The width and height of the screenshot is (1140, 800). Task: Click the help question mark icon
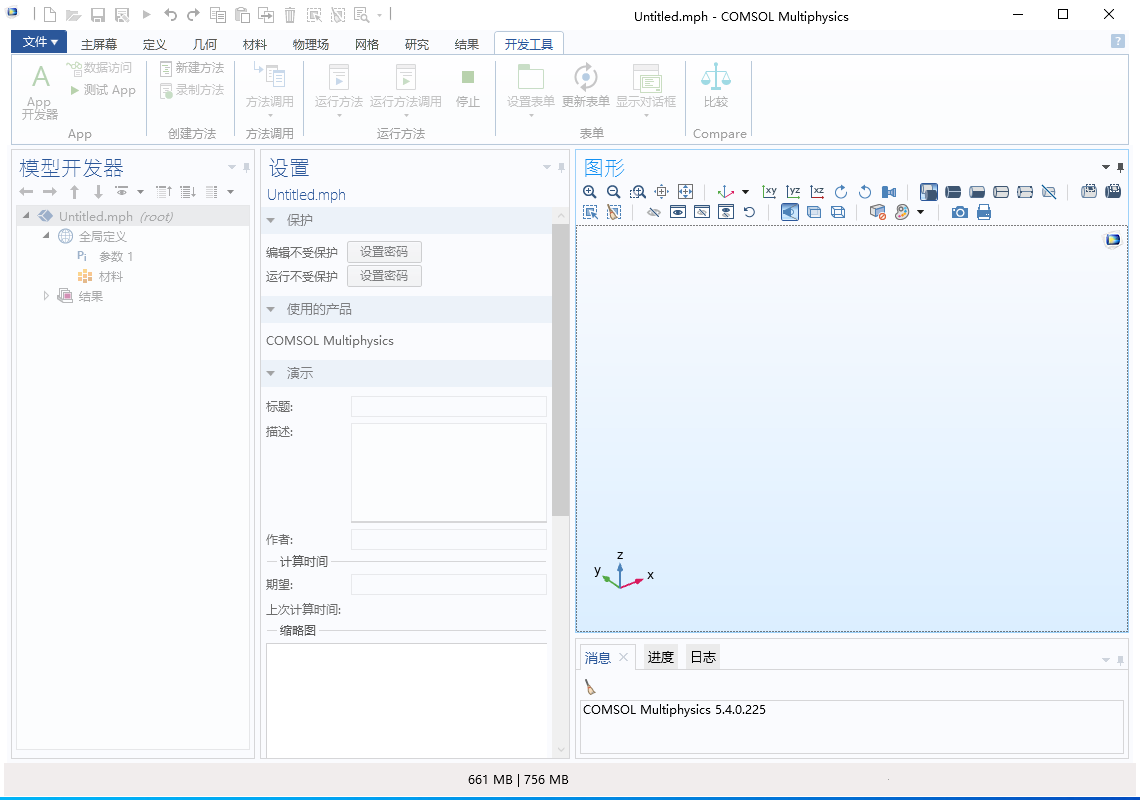point(1118,41)
